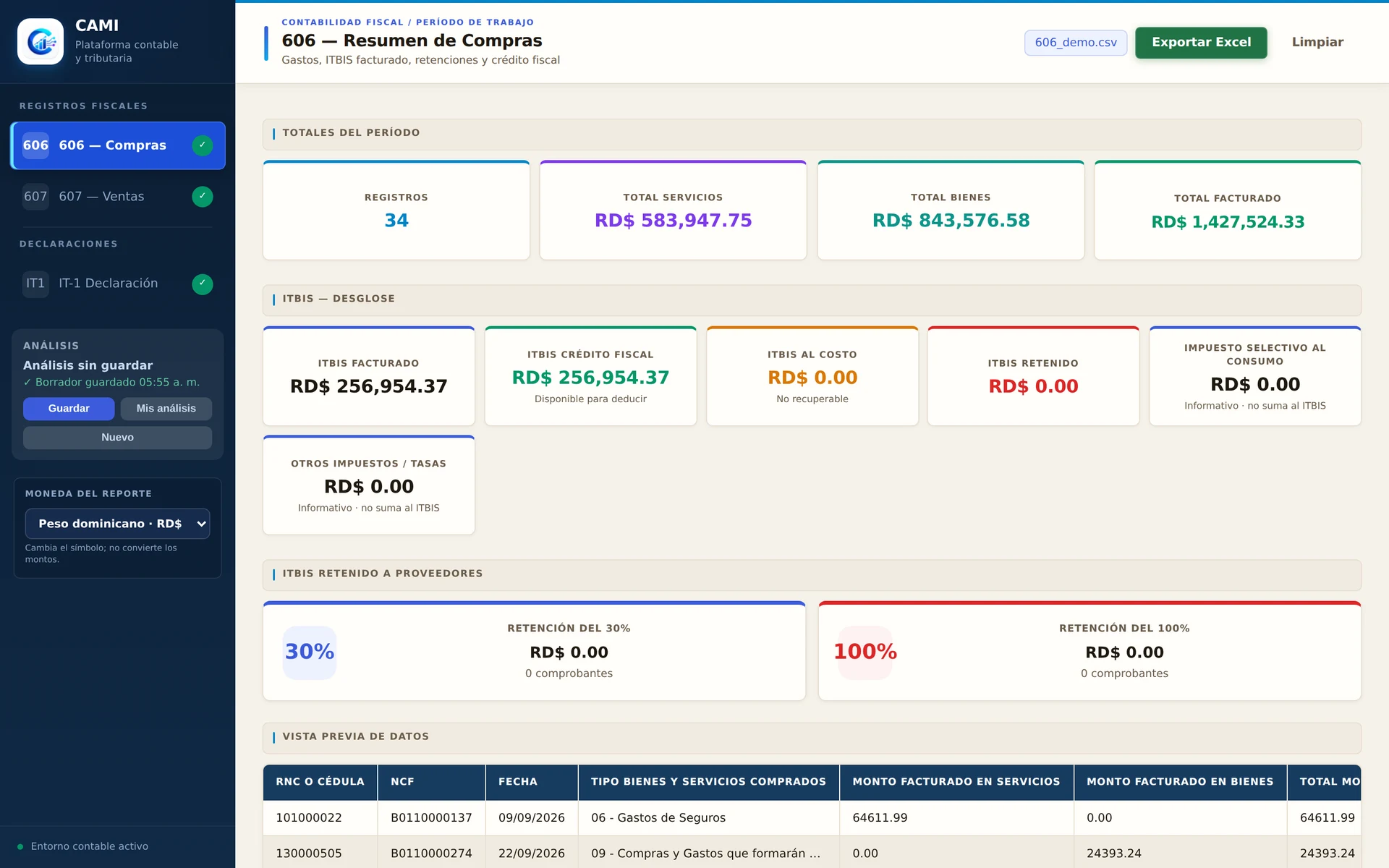The width and height of the screenshot is (1389, 868).
Task: Click green checkmark next to 606 — Compras
Action: (203, 145)
